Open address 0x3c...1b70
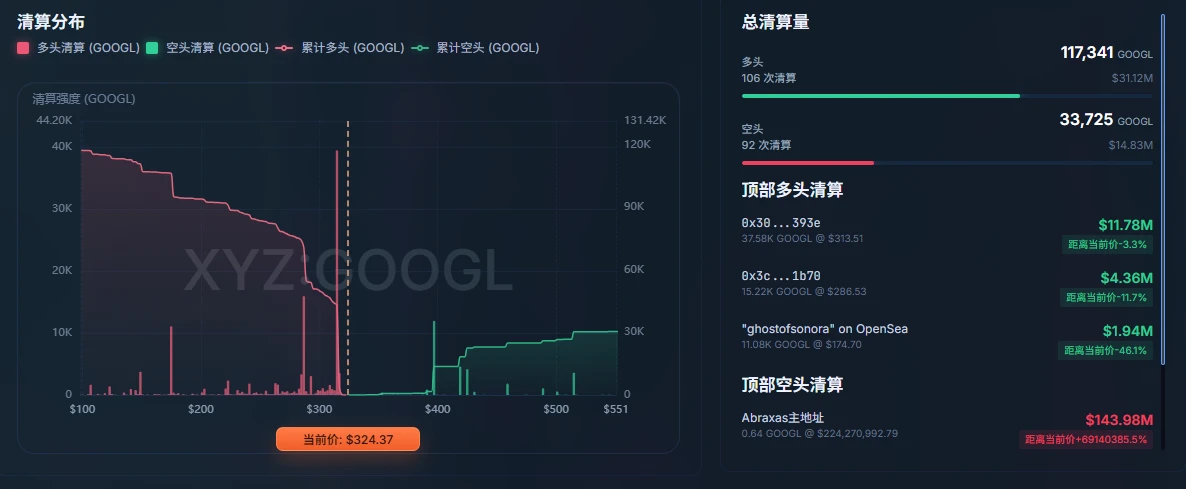The height and width of the screenshot is (489, 1186). (781, 276)
